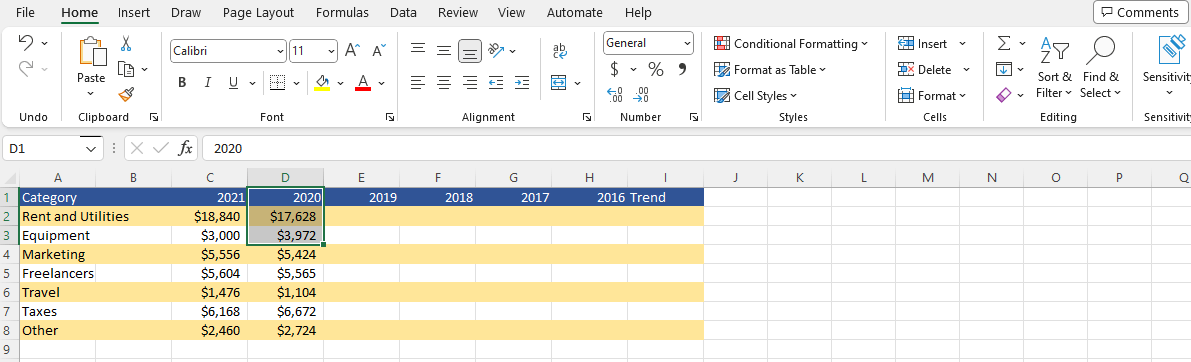Open the General number format dropdown
This screenshot has width=1191, height=362.
click(687, 43)
